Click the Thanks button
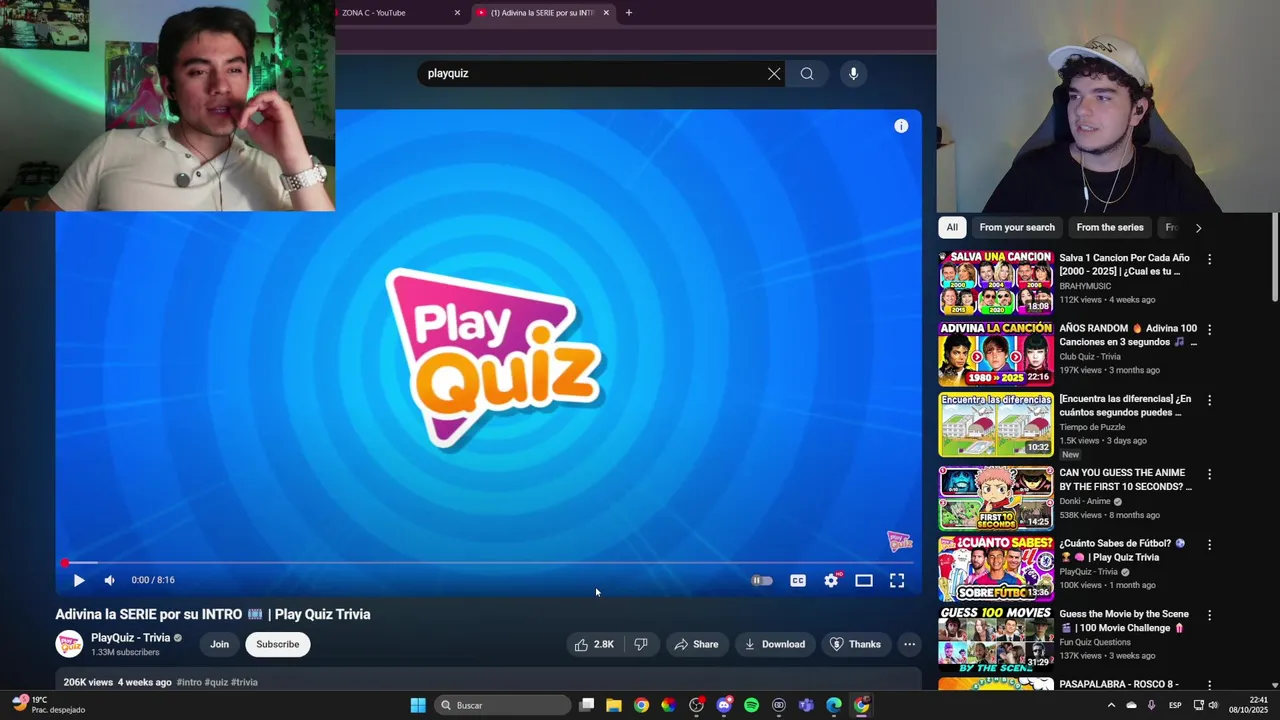 [856, 644]
